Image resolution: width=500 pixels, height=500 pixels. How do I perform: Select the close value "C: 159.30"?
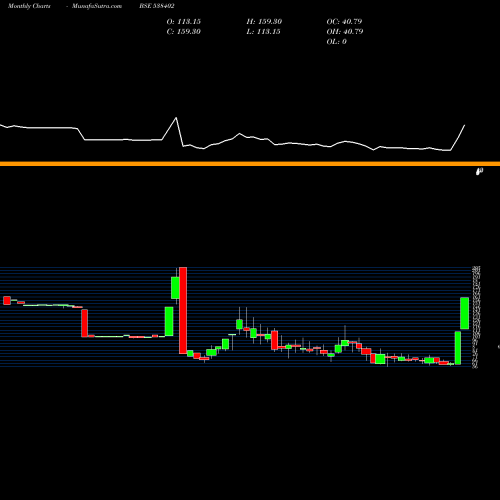tap(184, 32)
